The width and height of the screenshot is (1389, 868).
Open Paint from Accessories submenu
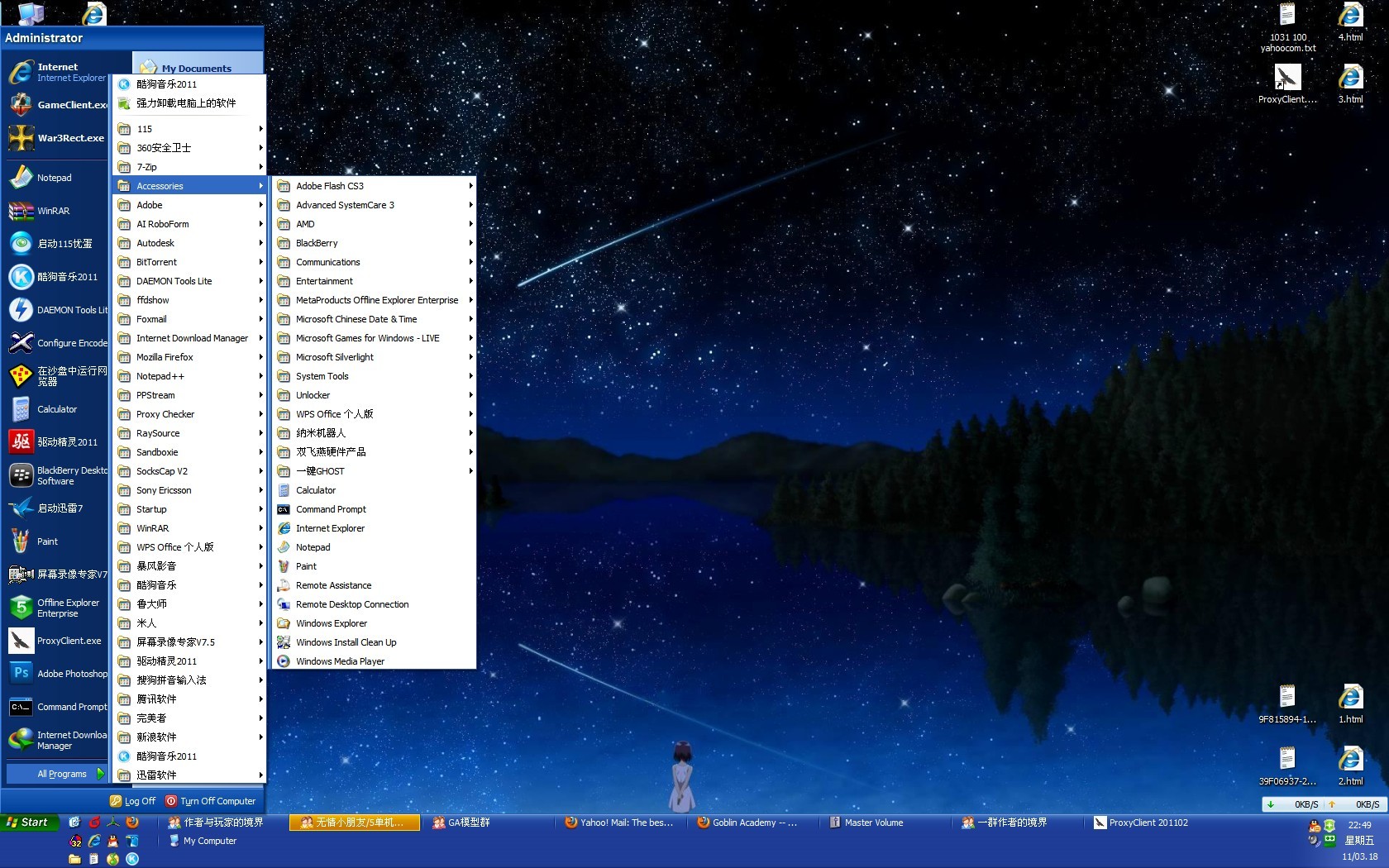pos(375,566)
